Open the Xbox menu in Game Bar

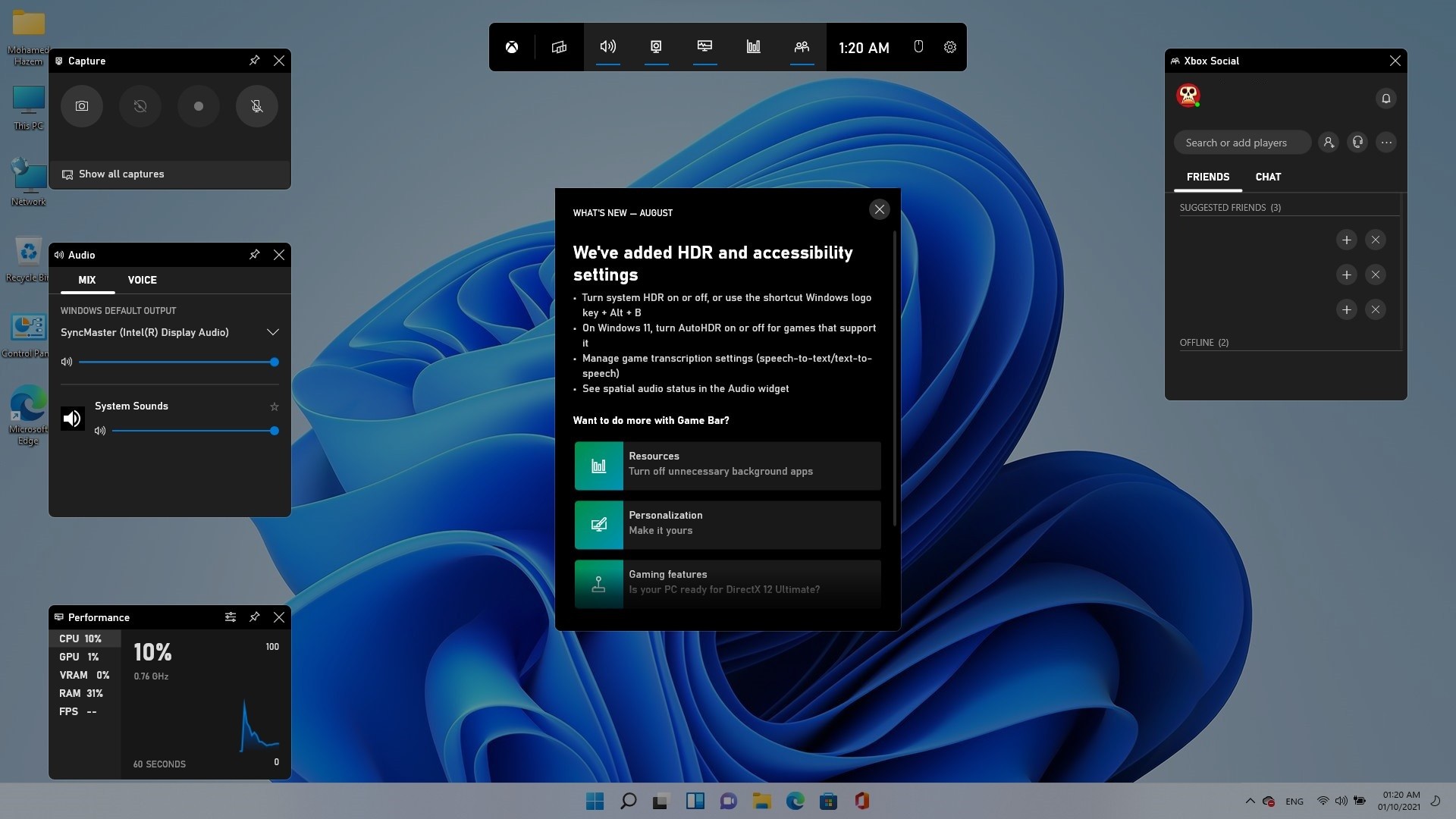coord(512,47)
